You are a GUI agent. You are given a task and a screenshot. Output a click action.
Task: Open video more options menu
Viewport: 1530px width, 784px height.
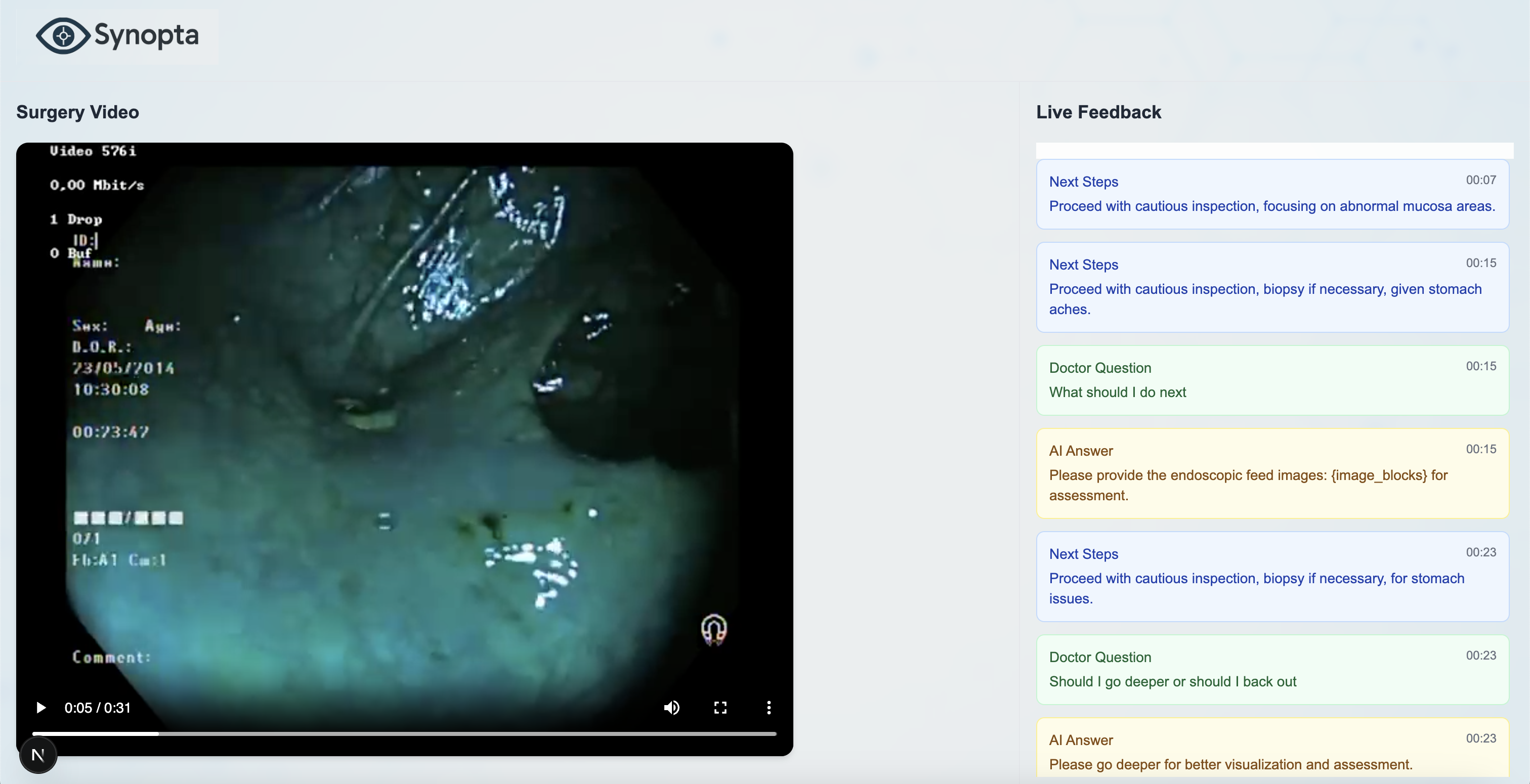769,708
